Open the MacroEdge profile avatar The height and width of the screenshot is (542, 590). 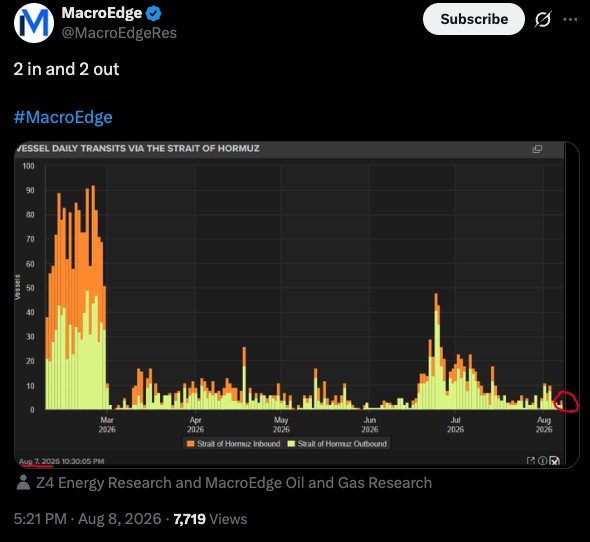pyautogui.click(x=33, y=23)
